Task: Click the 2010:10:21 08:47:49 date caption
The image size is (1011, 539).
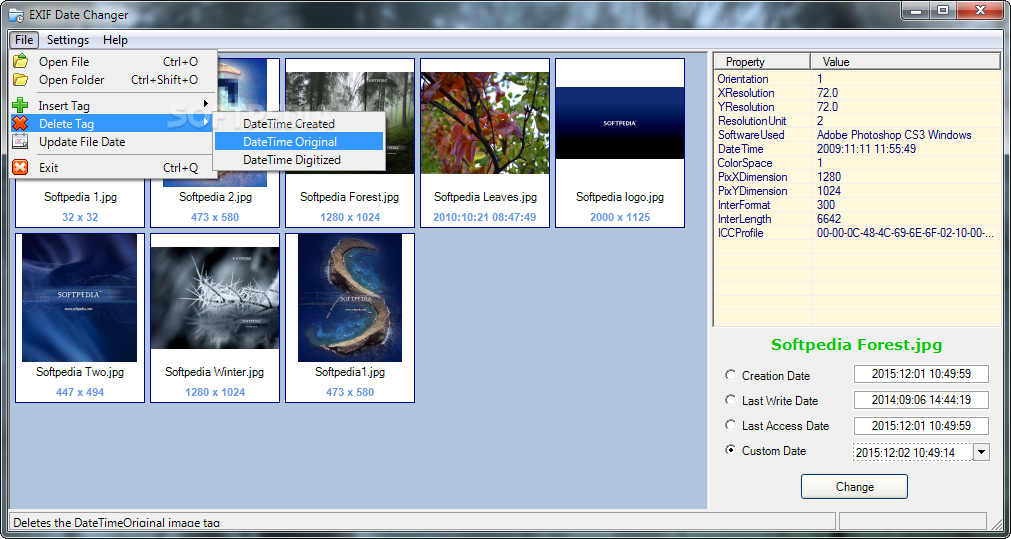Action: 484,217
